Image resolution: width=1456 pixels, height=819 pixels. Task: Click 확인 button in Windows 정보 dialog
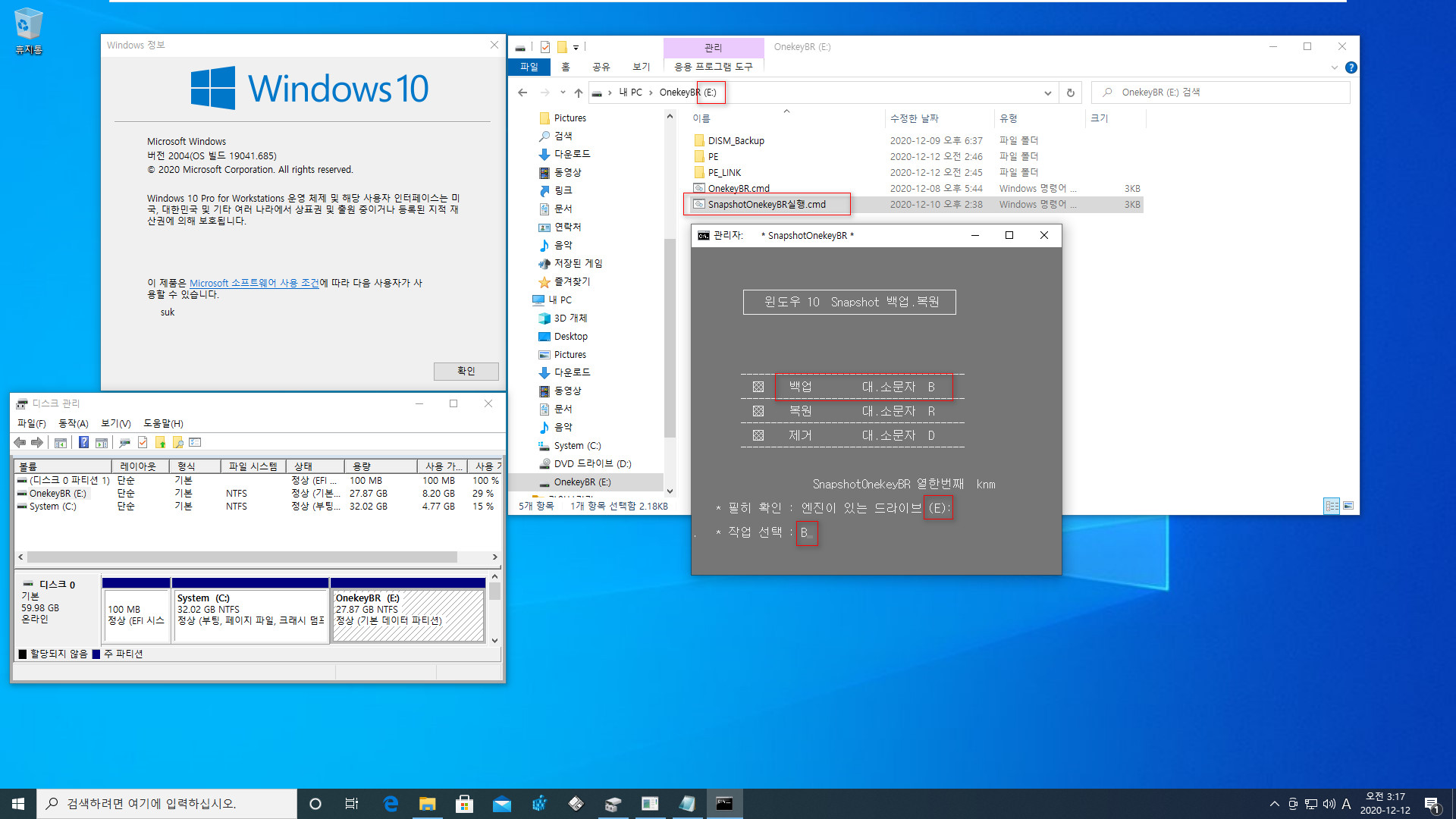[466, 372]
